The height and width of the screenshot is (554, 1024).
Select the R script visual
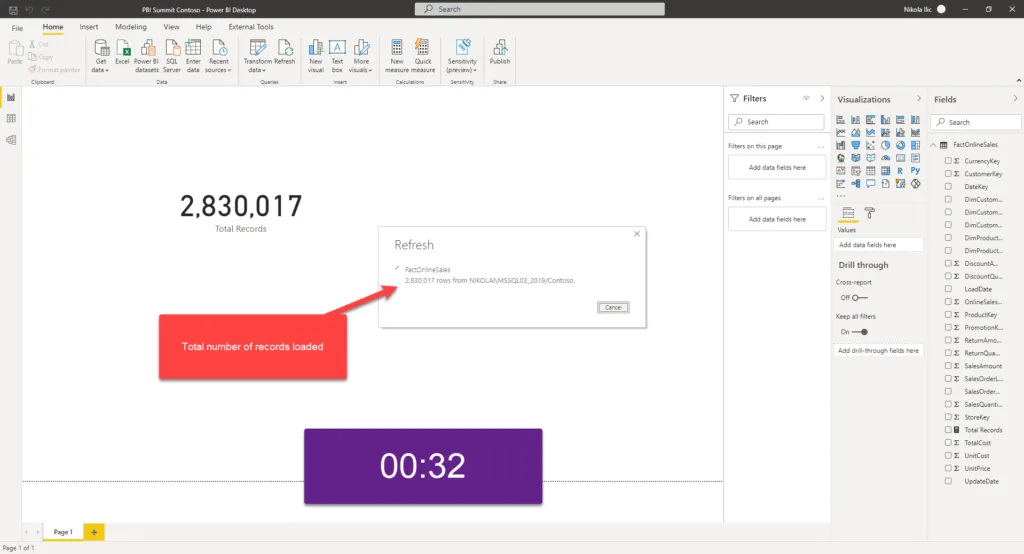click(x=900, y=171)
